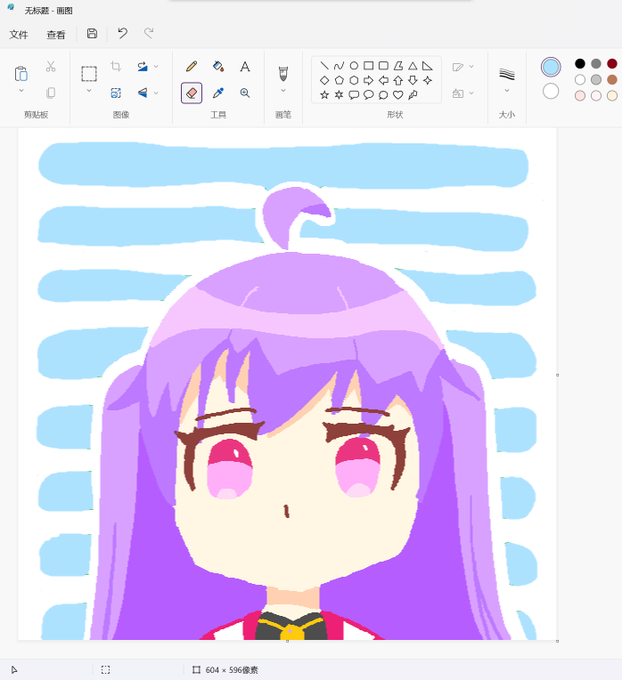Select the Up arrow shape
Viewport: 622px width, 680px height.
pyautogui.click(x=398, y=80)
